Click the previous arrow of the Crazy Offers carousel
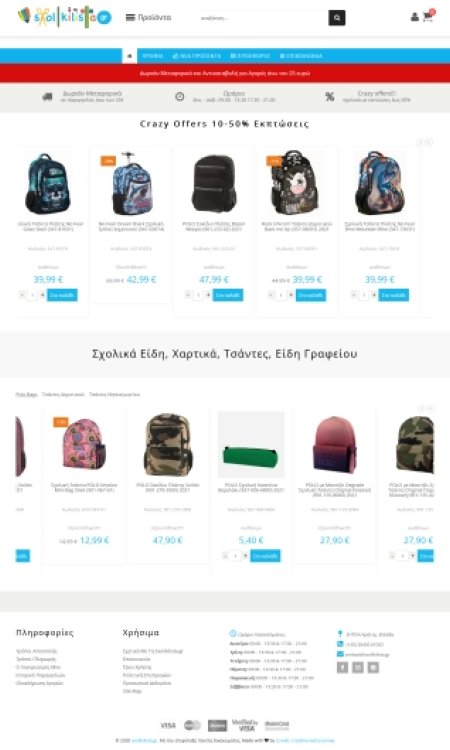This screenshot has width=450, height=750. pos(420,142)
